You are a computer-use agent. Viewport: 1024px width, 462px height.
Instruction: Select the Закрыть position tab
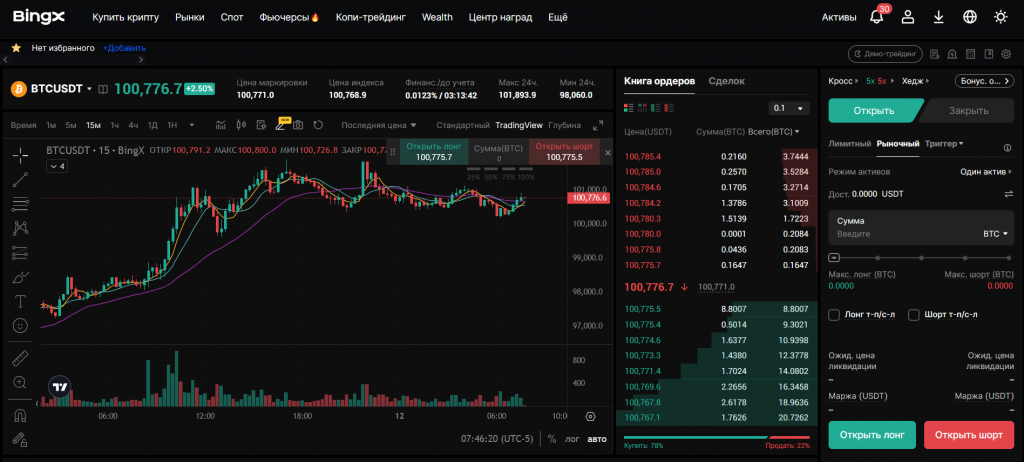point(968,110)
